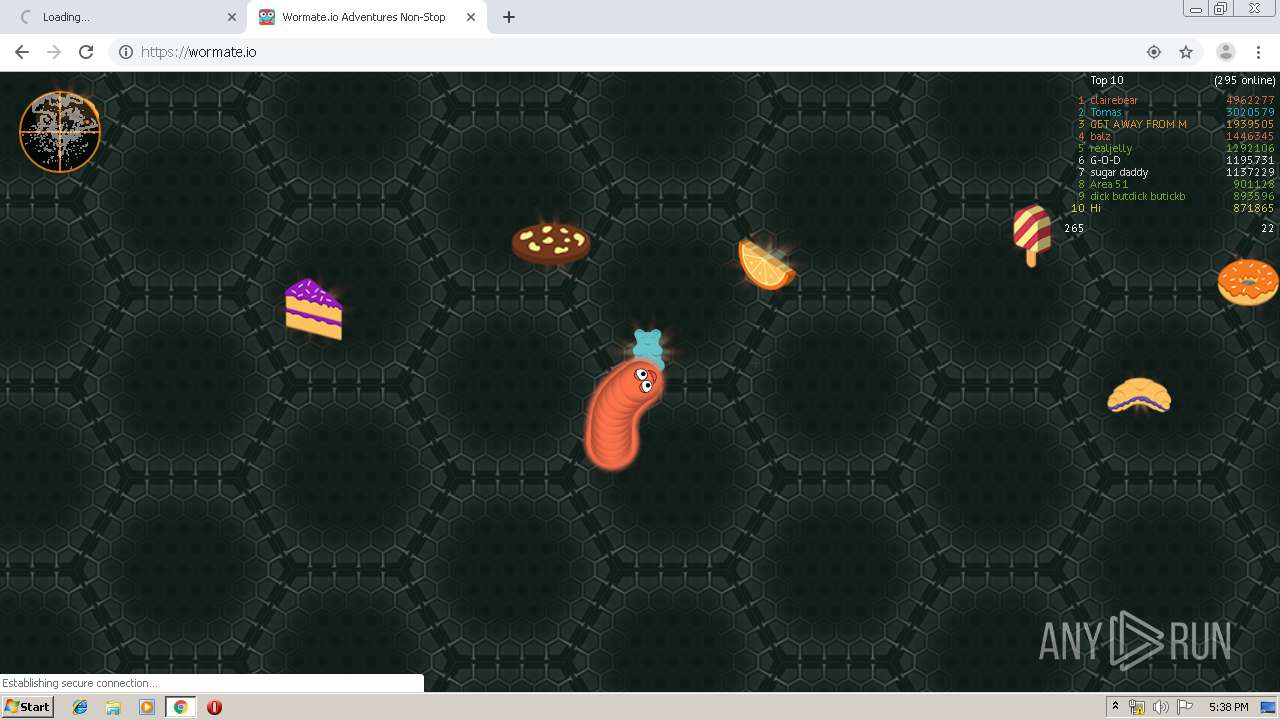Open the Chrome profile avatar menu
The image size is (1280, 720).
[1226, 52]
